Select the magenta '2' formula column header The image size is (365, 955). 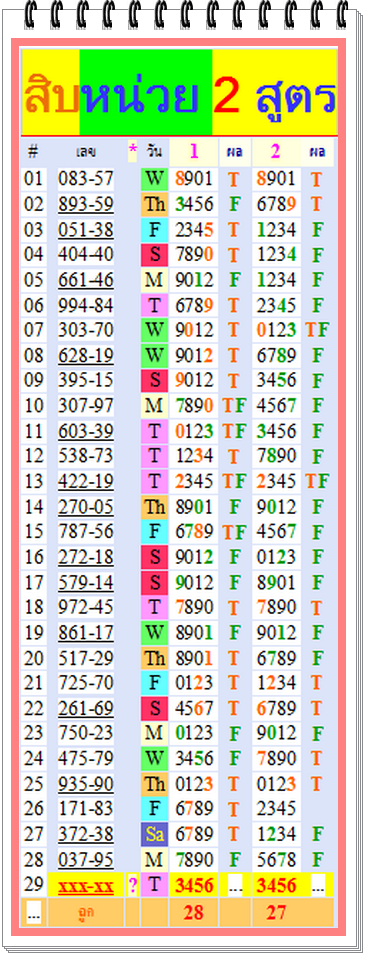coord(276,152)
